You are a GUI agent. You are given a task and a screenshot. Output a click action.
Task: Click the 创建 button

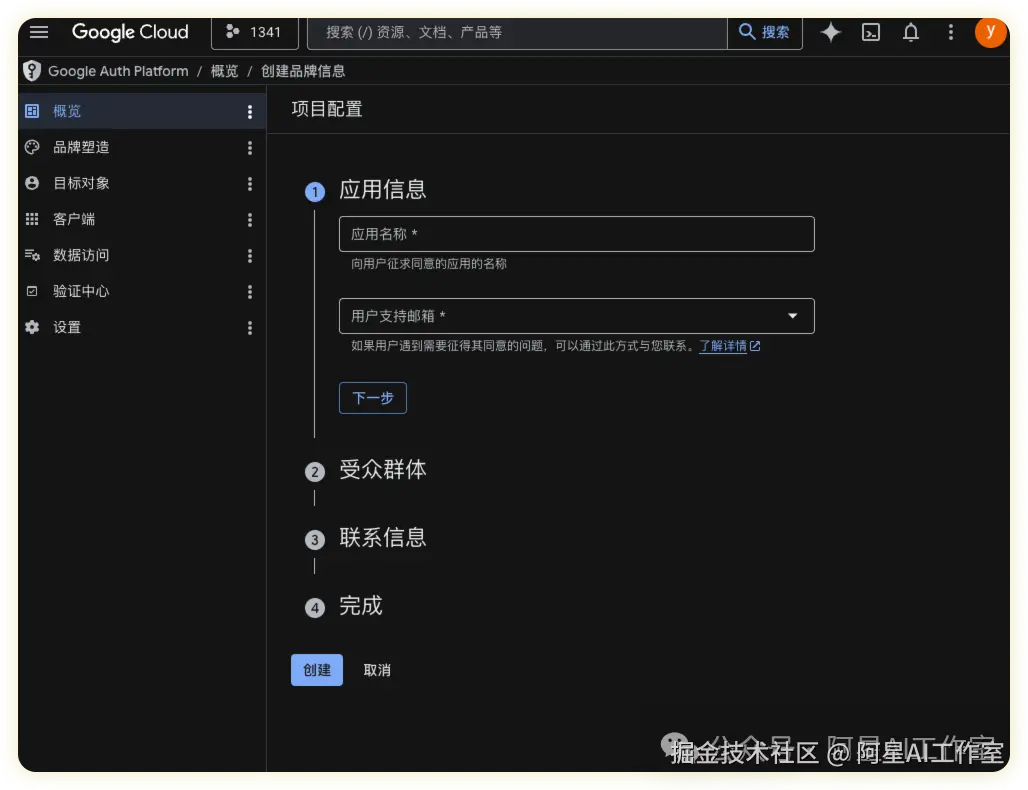coord(316,670)
